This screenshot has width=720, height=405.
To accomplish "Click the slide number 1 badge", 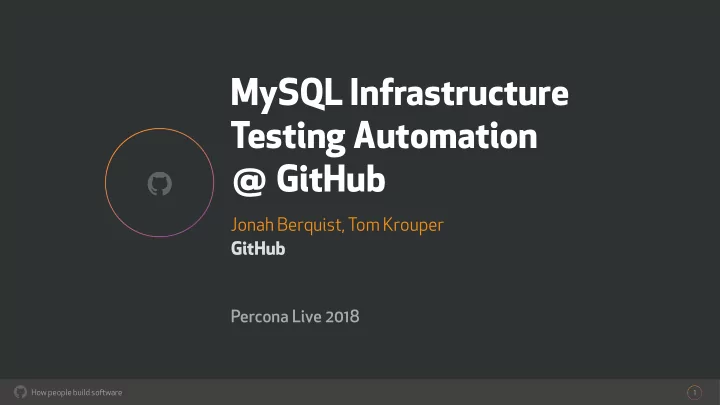I will pyautogui.click(x=694, y=392).
